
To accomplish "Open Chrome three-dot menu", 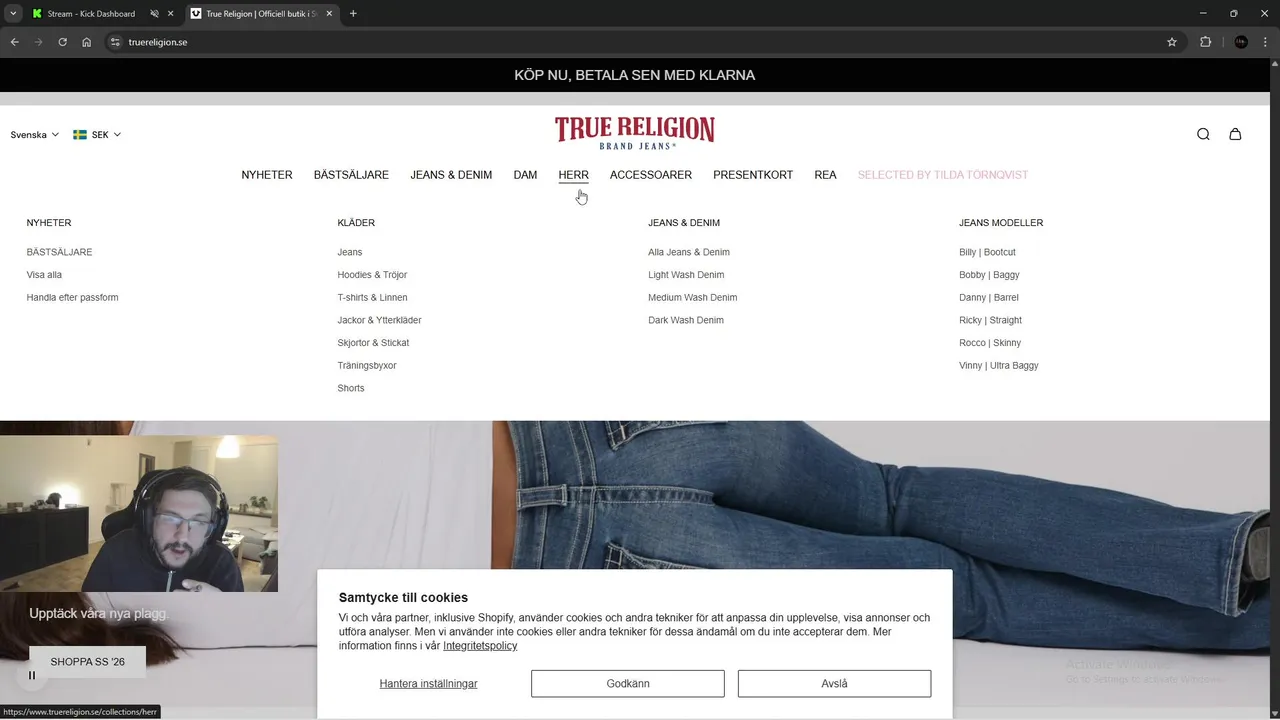I will 1266,42.
